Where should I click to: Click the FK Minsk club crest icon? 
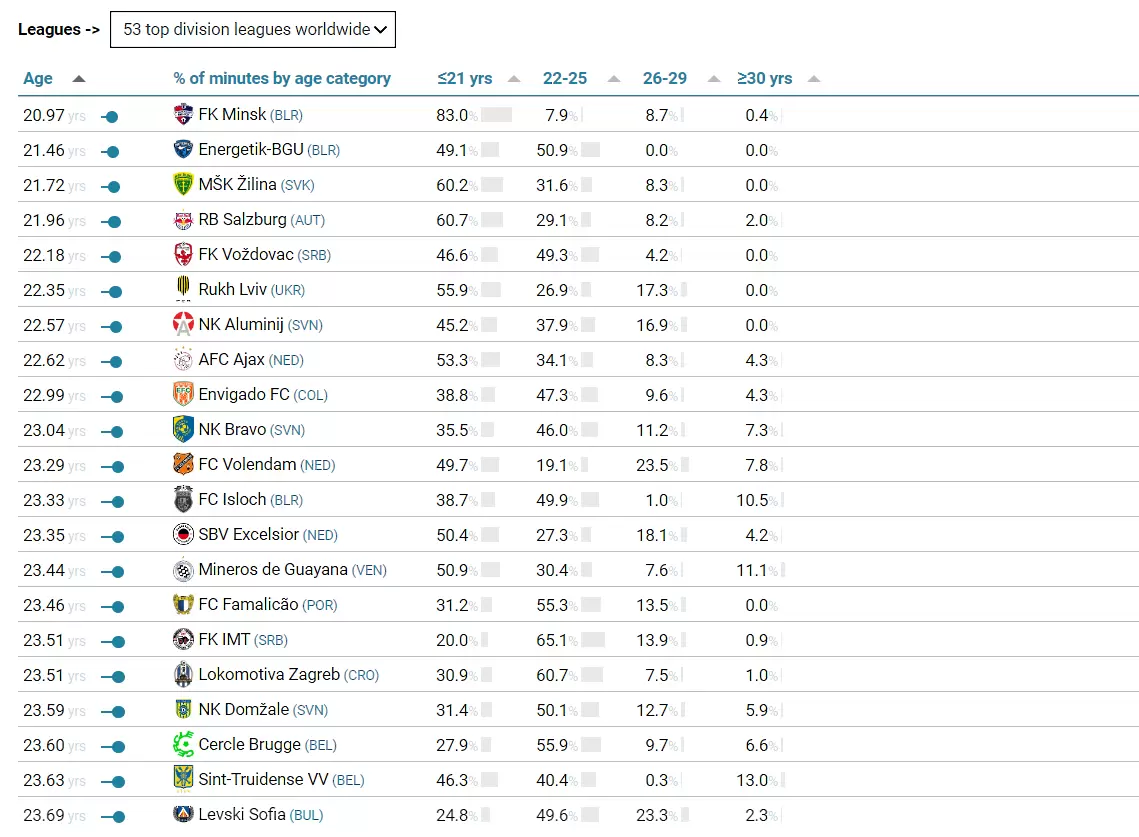(183, 115)
